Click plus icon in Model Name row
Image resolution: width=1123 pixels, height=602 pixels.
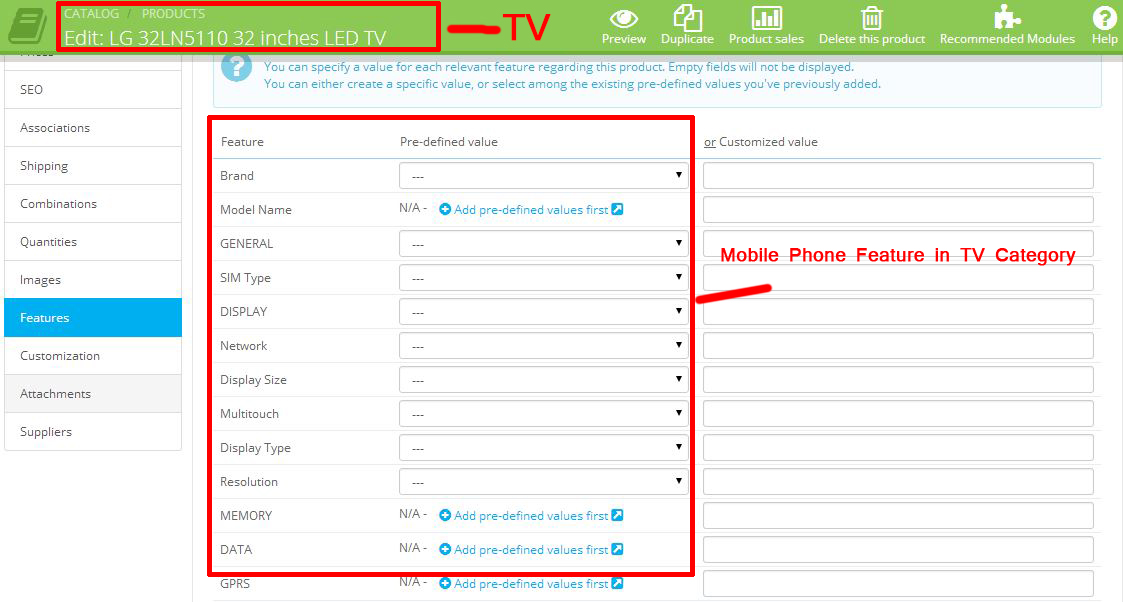coord(445,210)
